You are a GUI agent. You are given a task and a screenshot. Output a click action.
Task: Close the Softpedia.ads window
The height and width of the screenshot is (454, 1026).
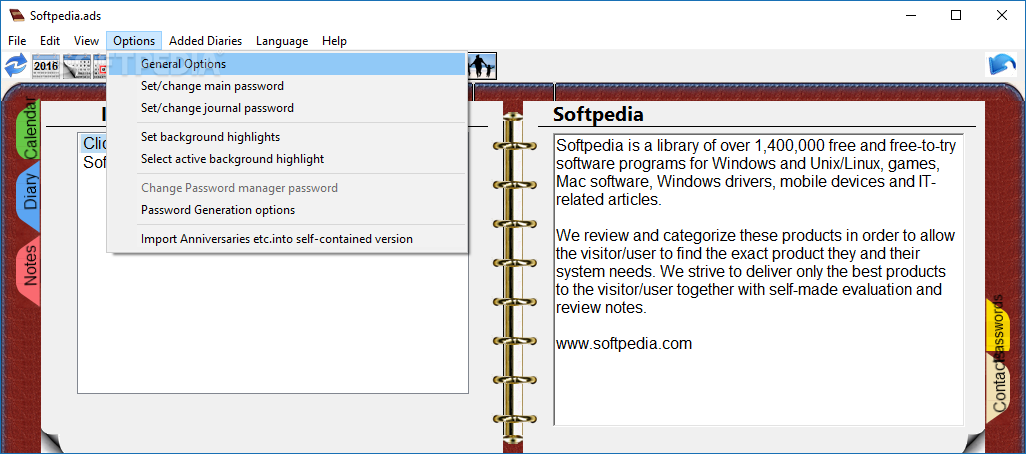pyautogui.click(x=1001, y=15)
